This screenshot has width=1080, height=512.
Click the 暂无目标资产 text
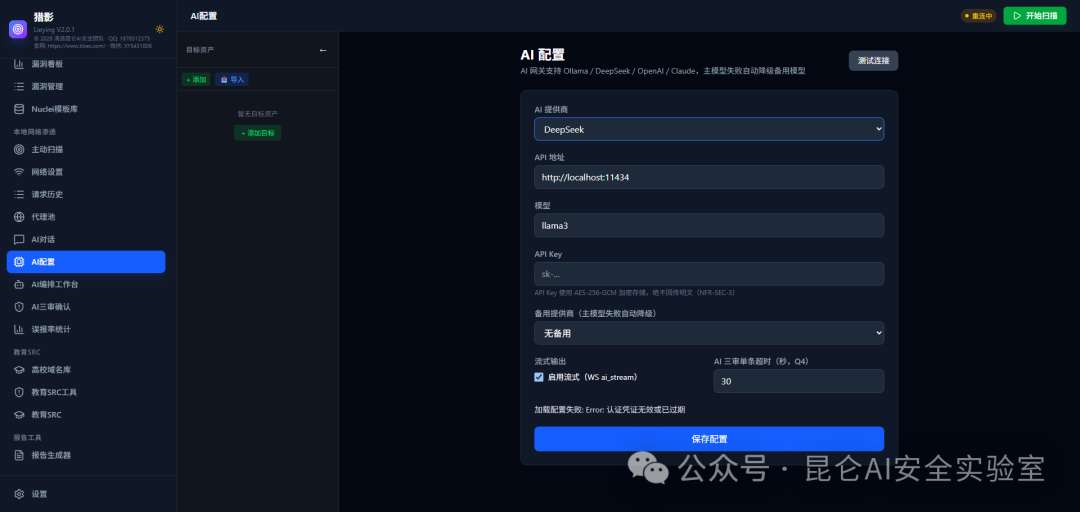(x=258, y=114)
